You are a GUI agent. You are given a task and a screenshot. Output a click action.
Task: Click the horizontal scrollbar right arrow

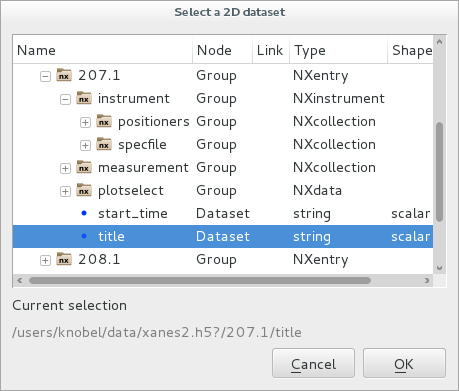pos(427,280)
